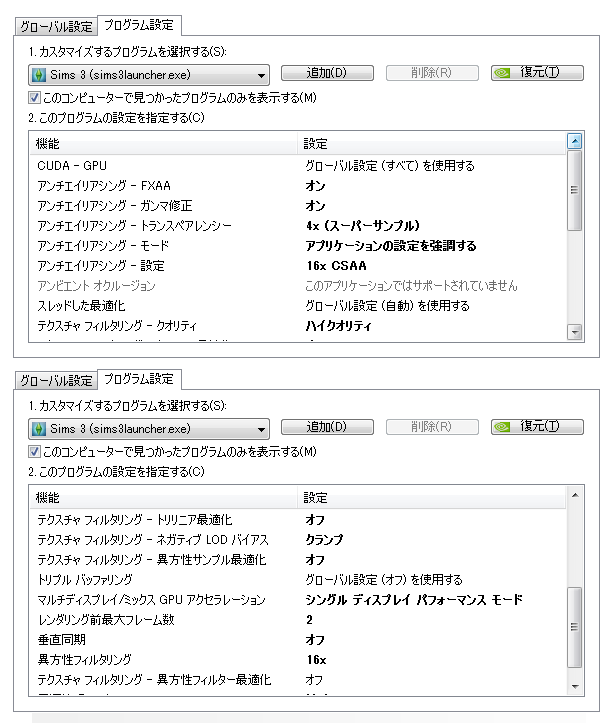Click 追加(D) button in upper panel
The image size is (611, 723).
click(x=327, y=73)
